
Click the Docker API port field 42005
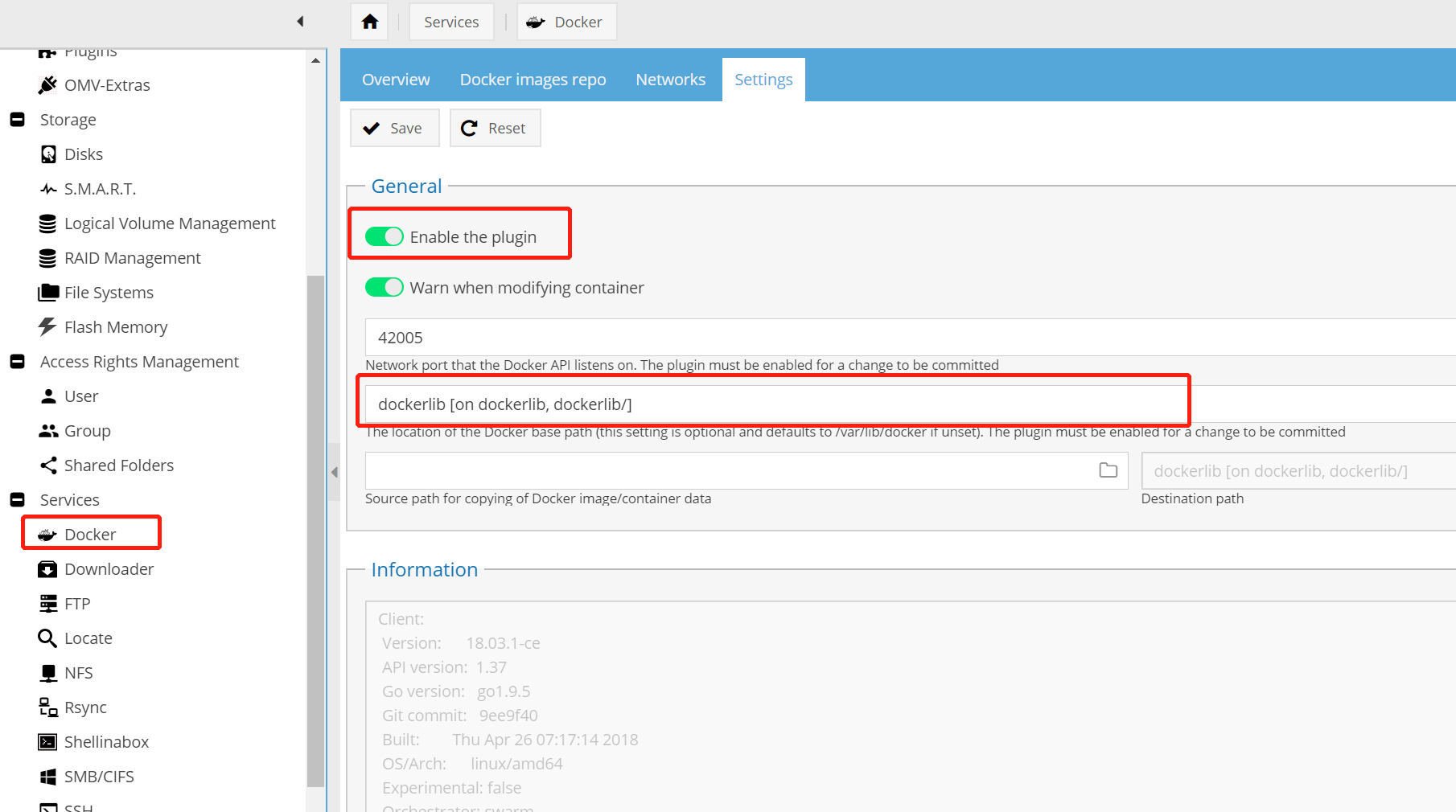point(910,337)
